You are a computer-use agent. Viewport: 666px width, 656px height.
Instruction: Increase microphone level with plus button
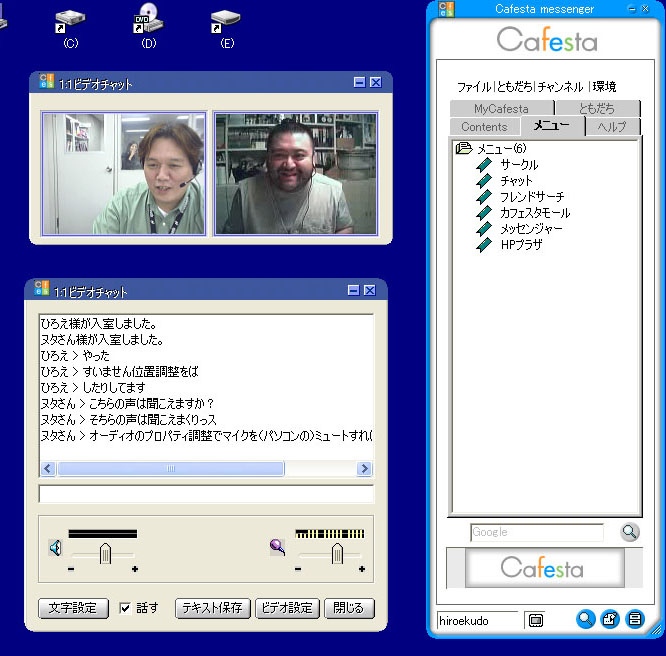coord(362,569)
